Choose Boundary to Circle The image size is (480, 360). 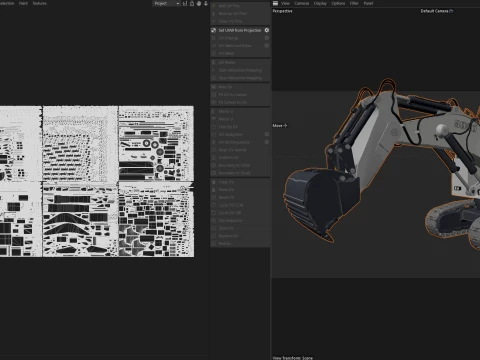(x=240, y=165)
